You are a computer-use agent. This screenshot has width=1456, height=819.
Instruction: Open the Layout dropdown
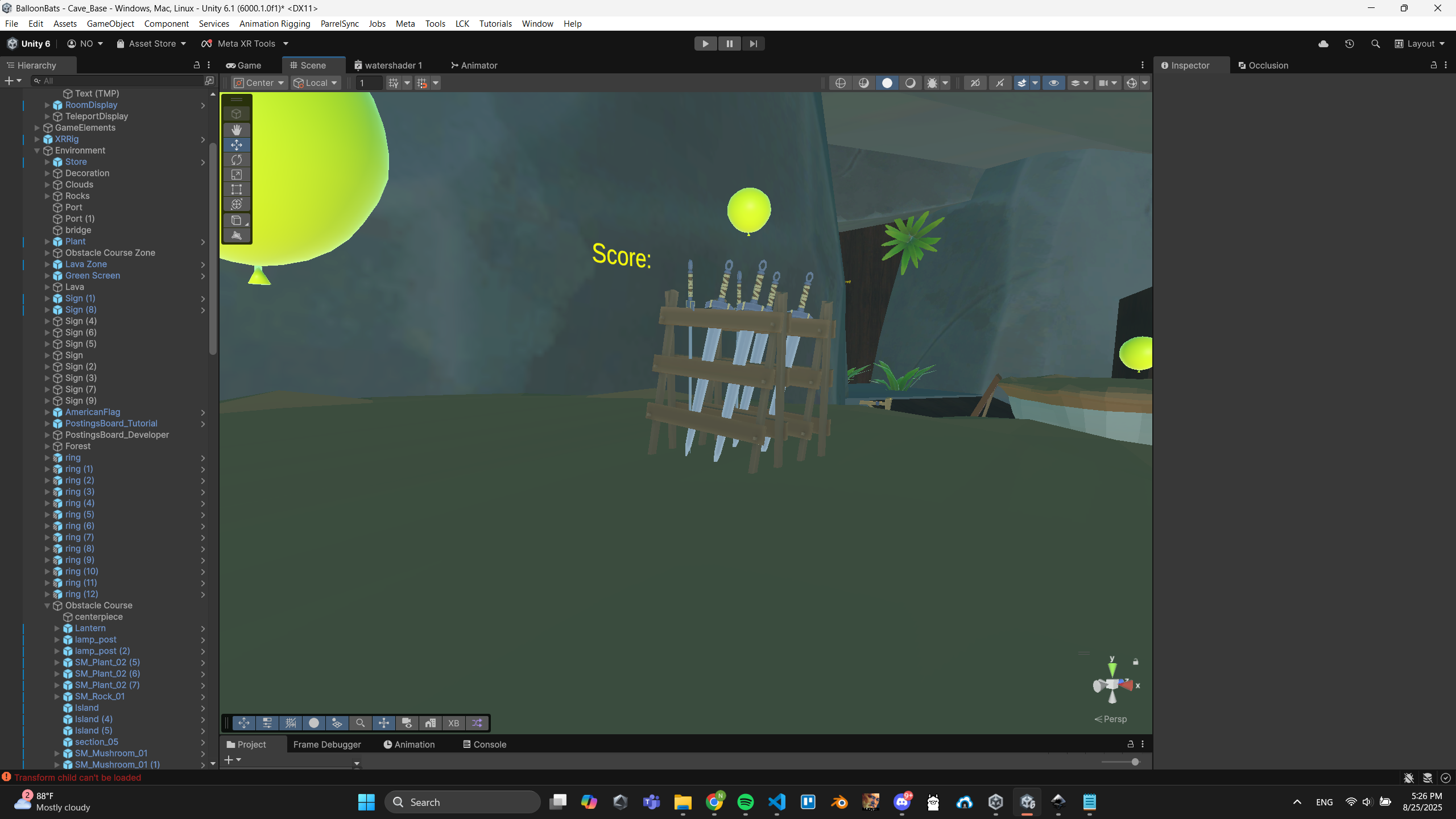1420,44
